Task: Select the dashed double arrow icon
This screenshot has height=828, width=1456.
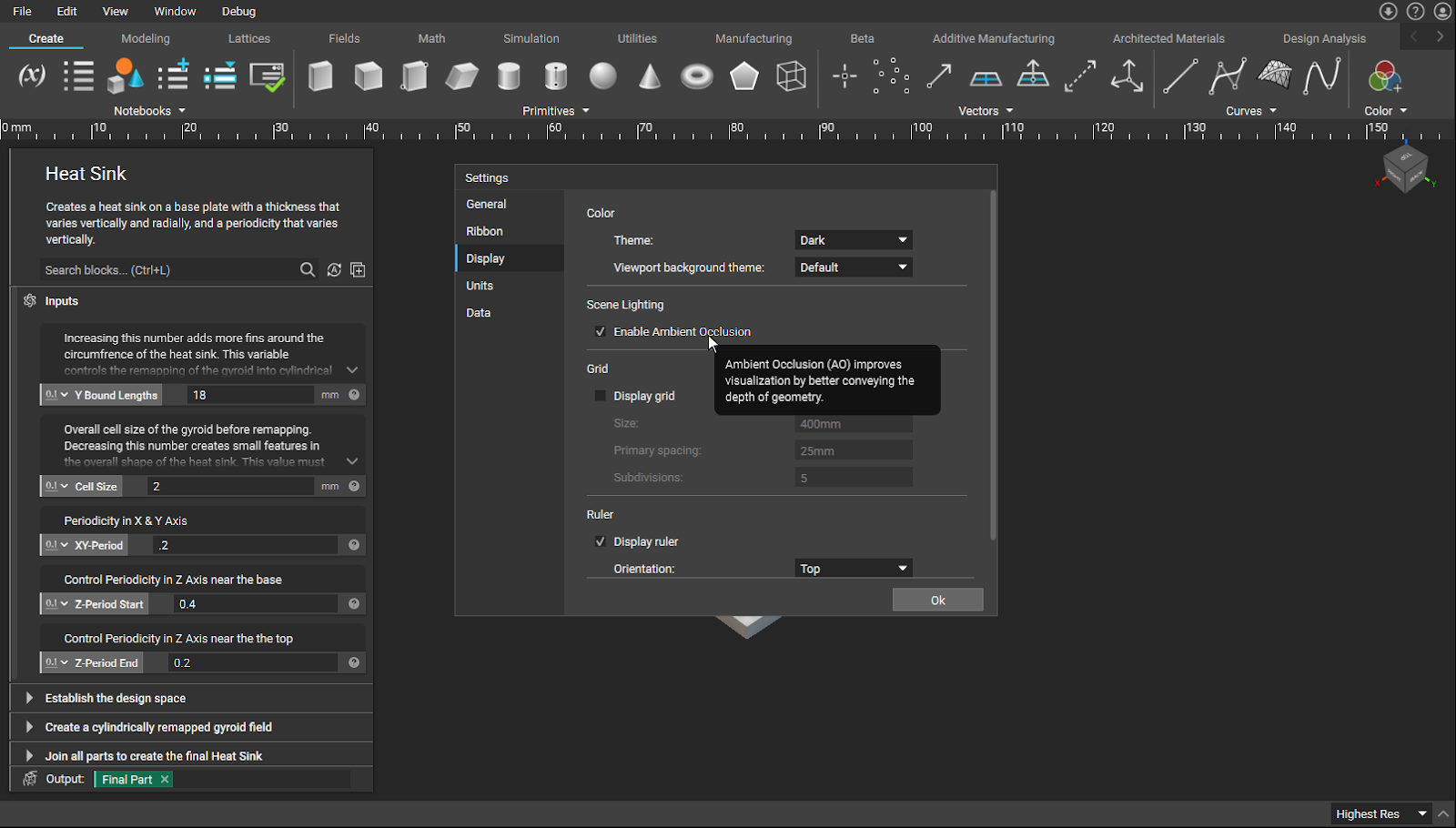Action: [x=1080, y=76]
